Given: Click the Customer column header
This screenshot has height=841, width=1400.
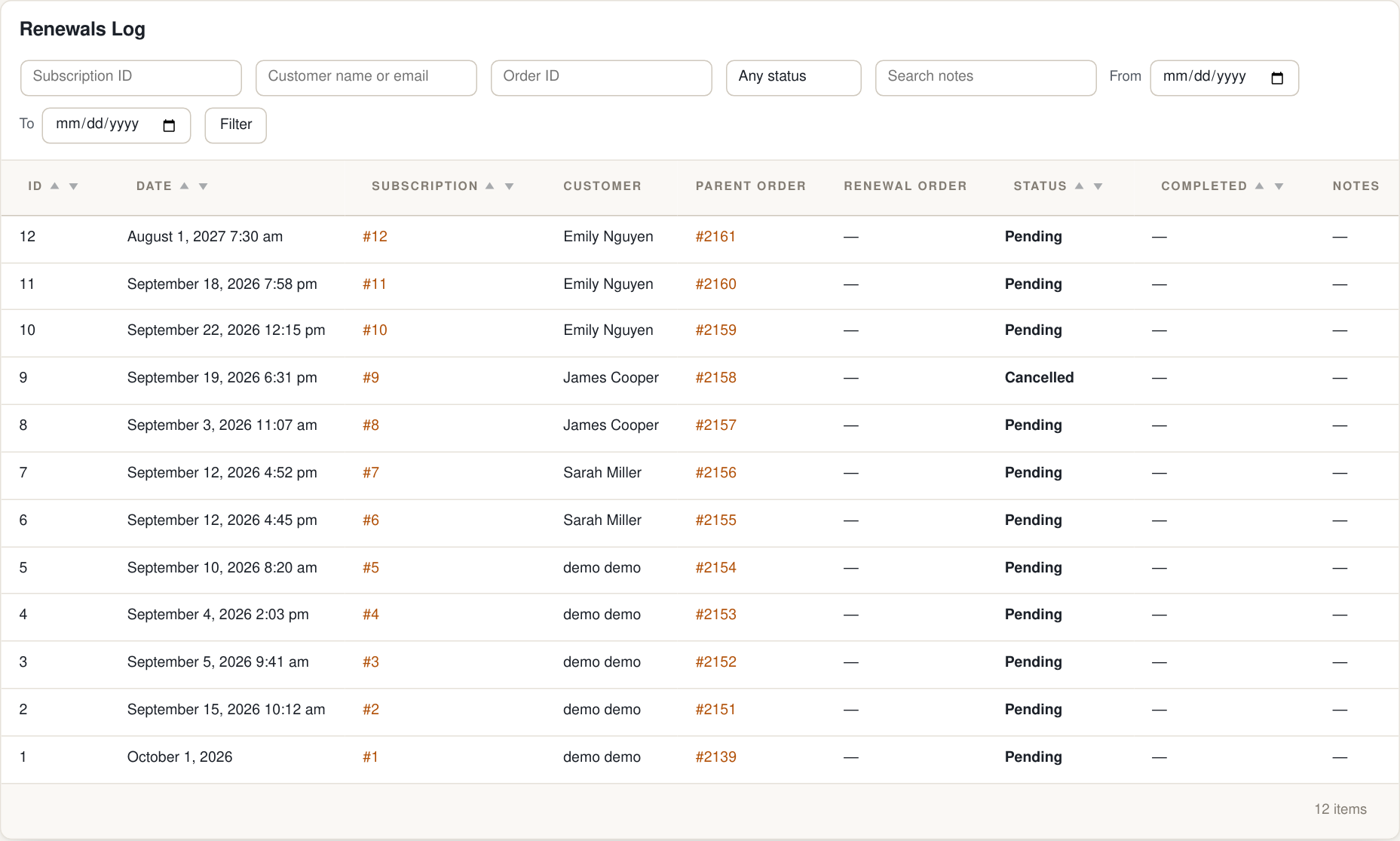Looking at the screenshot, I should click(602, 186).
